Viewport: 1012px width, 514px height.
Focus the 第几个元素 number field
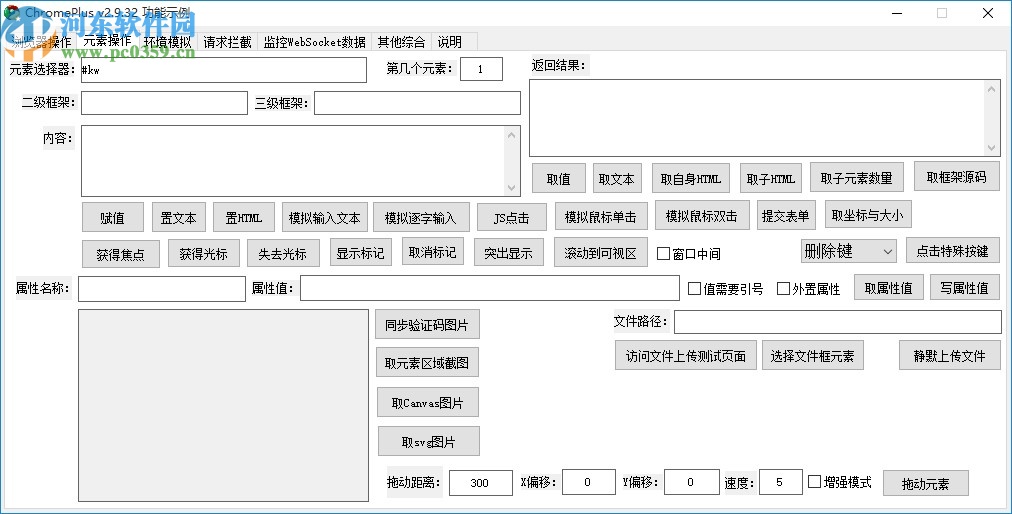pos(481,69)
